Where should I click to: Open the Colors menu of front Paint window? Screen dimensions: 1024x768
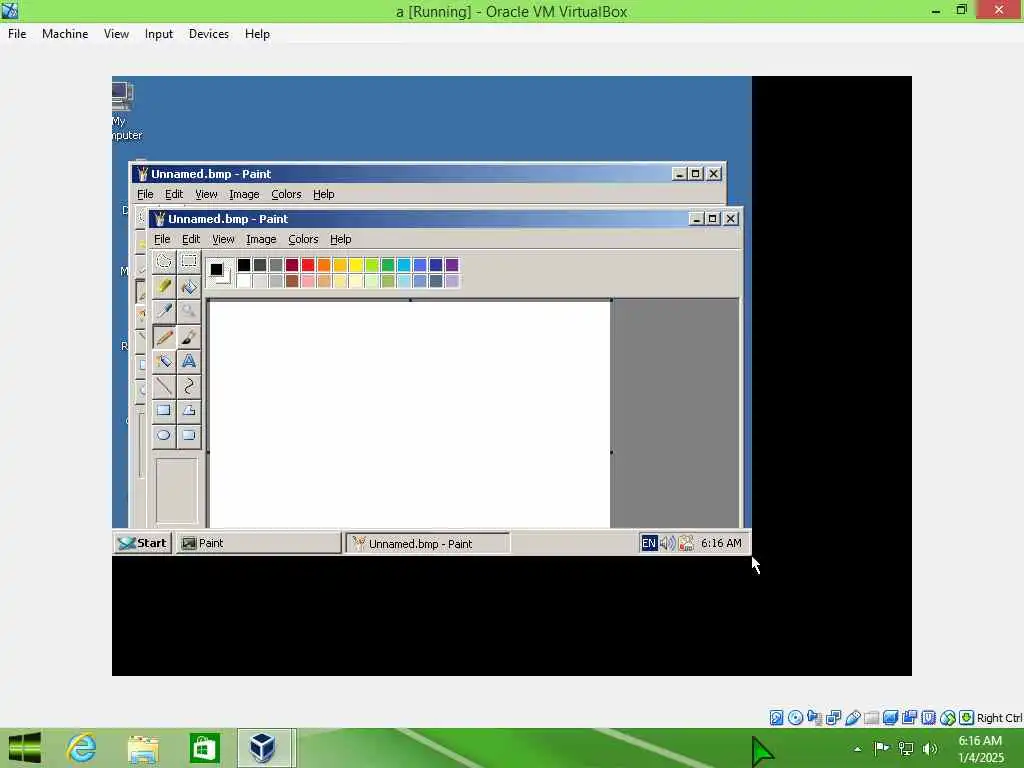click(x=303, y=239)
